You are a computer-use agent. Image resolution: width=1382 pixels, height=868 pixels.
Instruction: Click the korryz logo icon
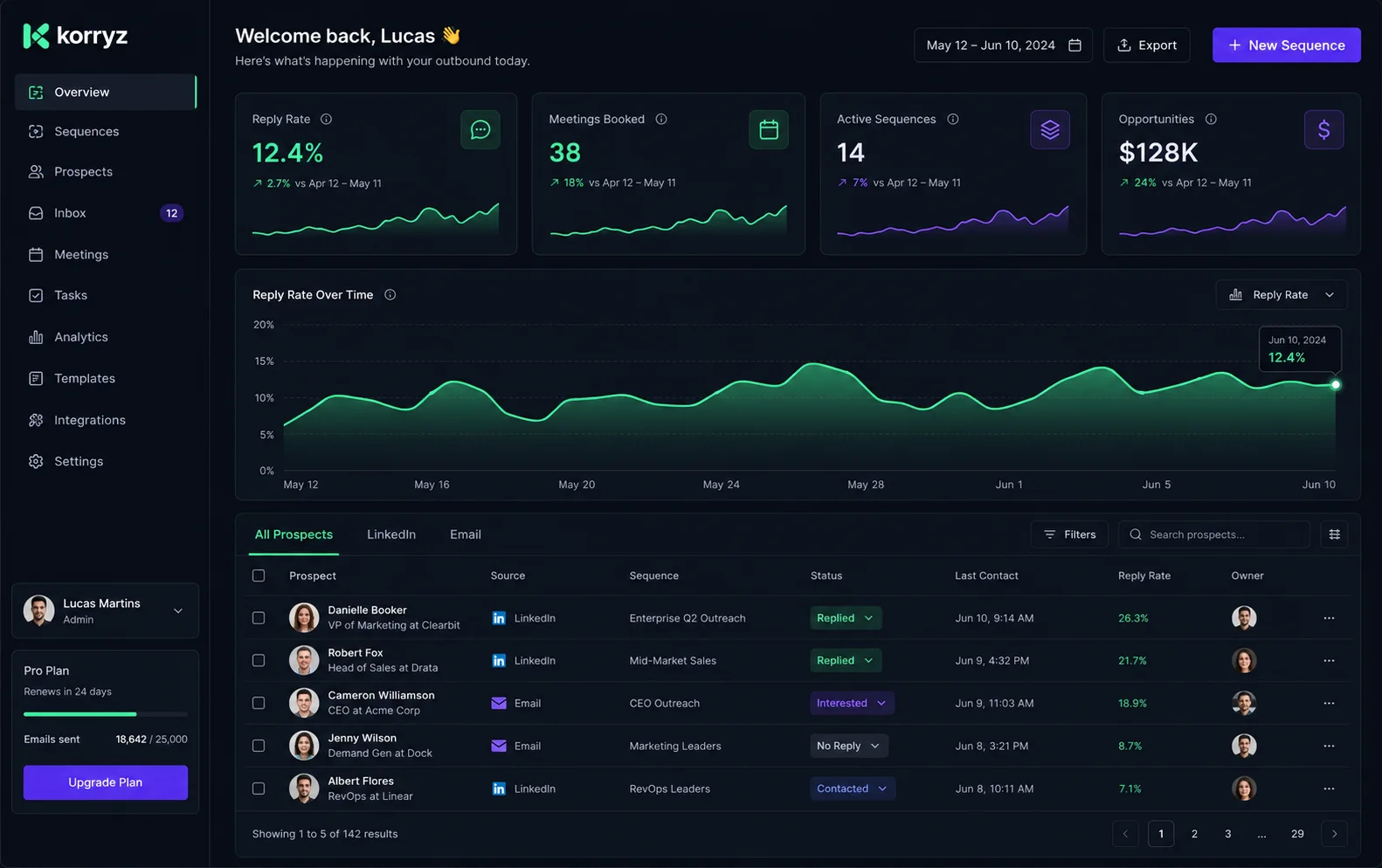tap(36, 36)
